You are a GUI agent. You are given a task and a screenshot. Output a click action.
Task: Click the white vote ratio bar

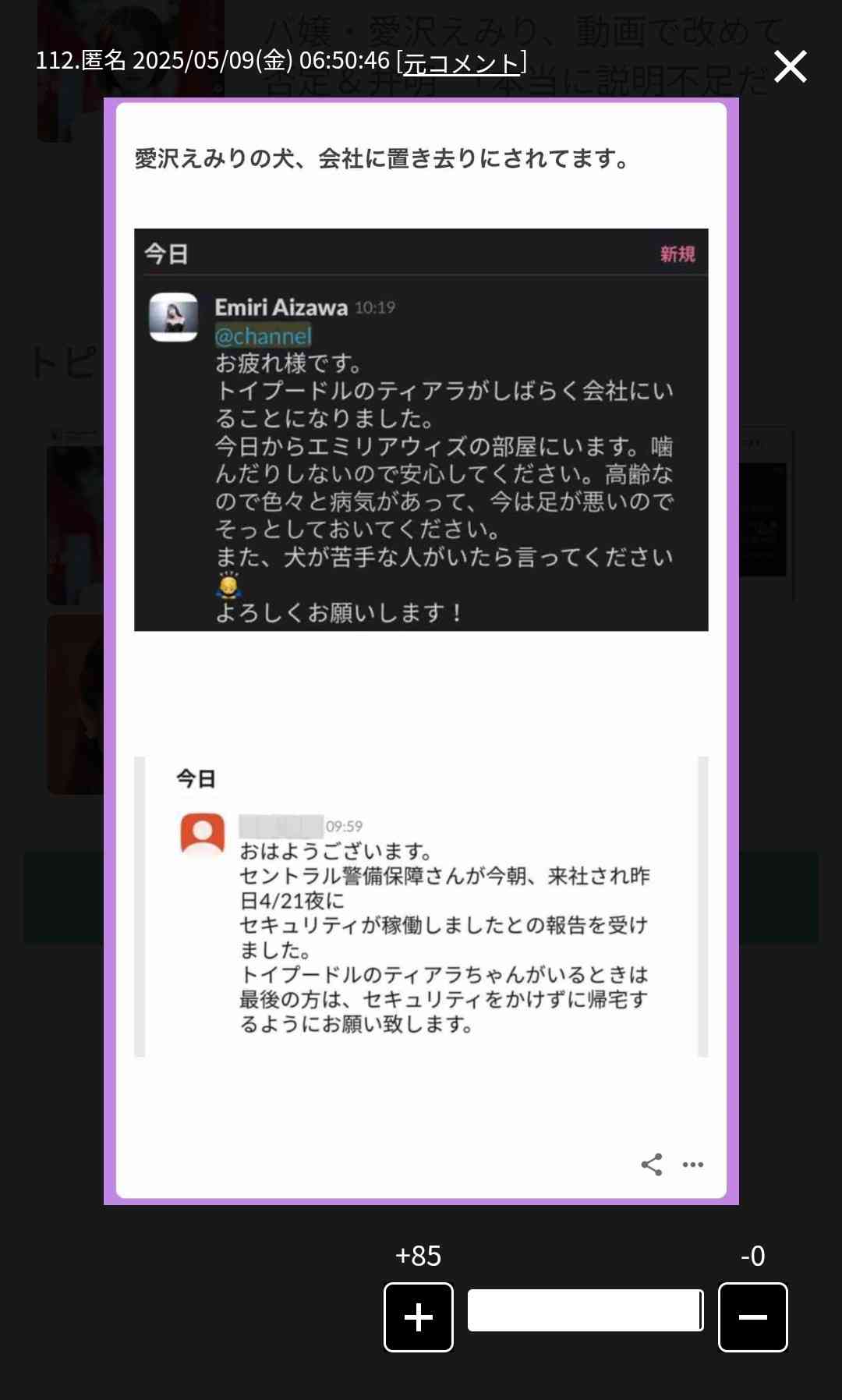click(x=586, y=1310)
